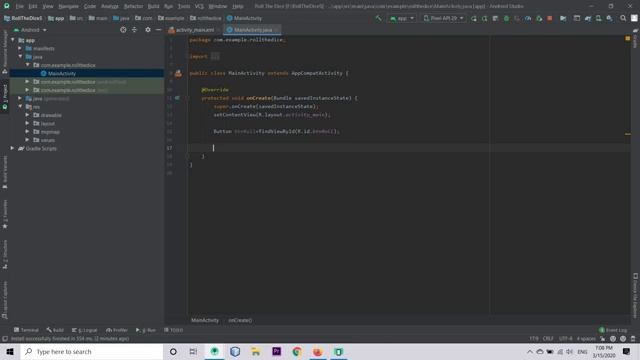Click the Collapse All icon in the project panel
Image resolution: width=640 pixels, height=360 pixels.
(134, 30)
